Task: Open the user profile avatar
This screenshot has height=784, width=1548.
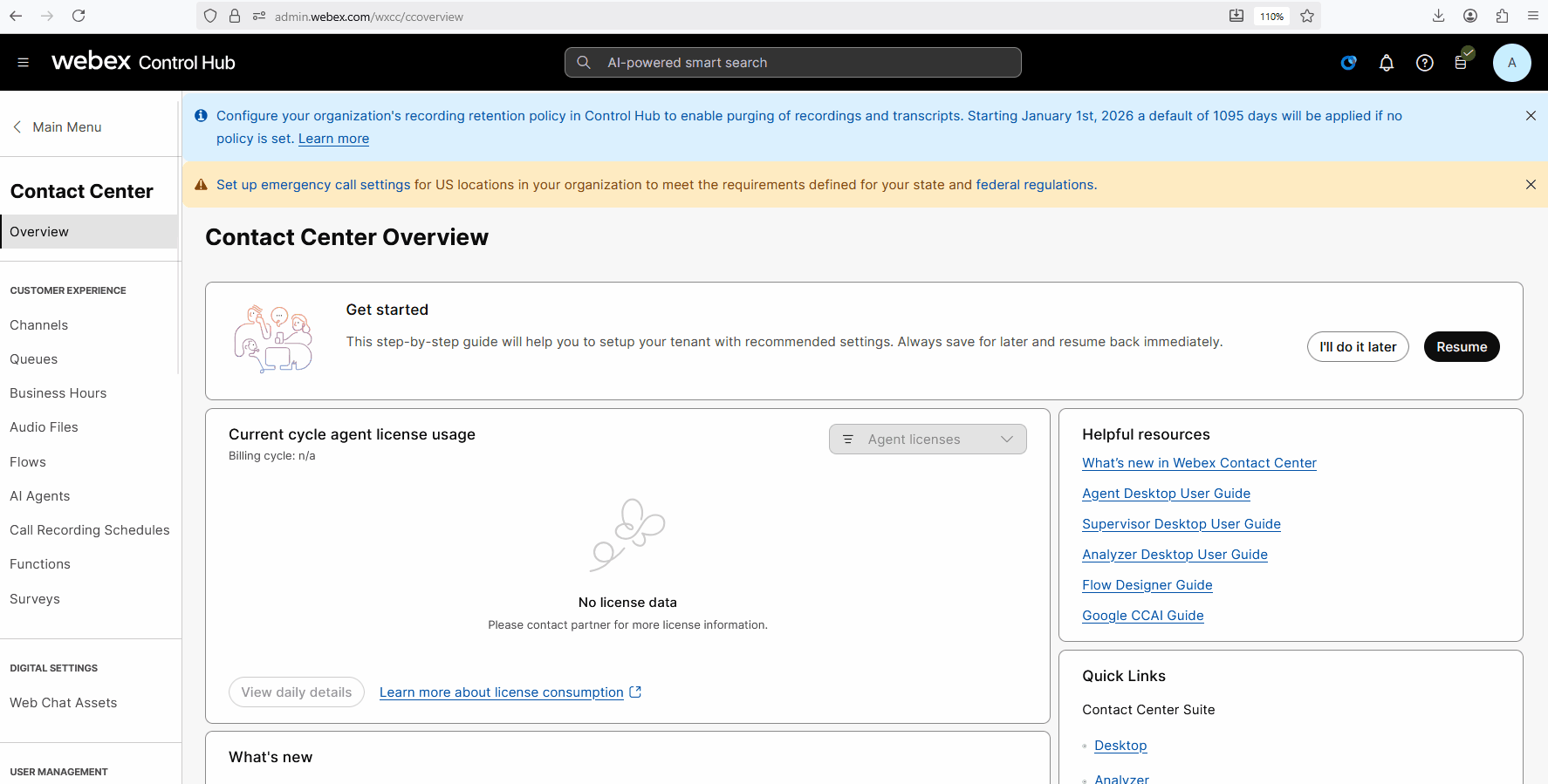Action: tap(1511, 63)
